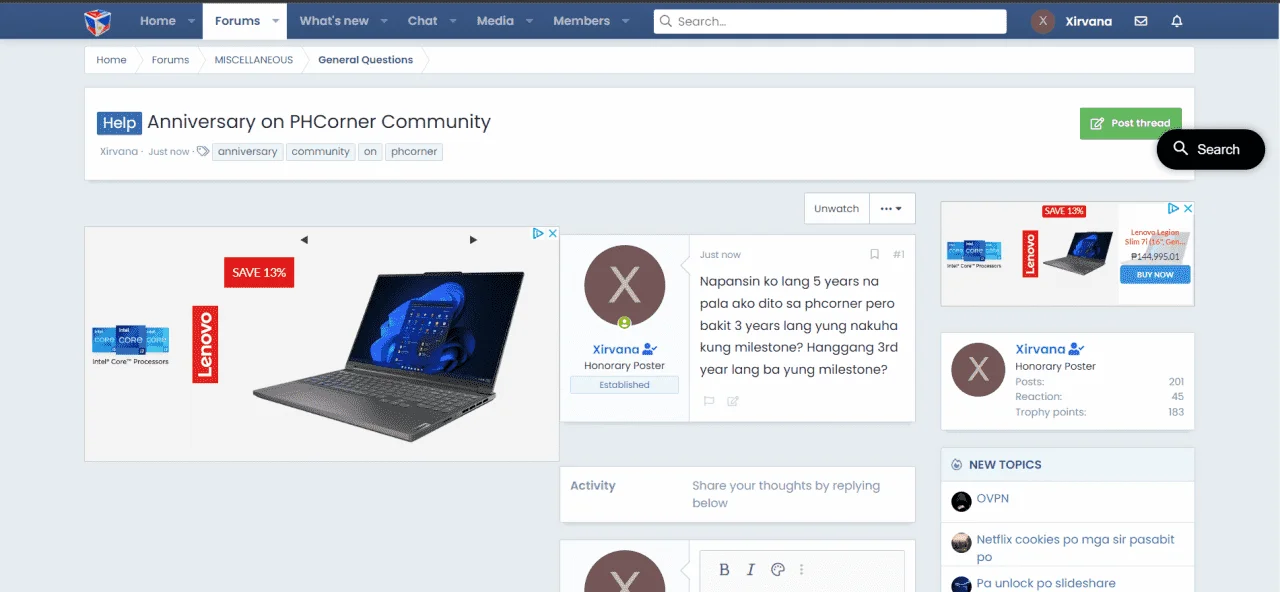Open the AdChoices info icon on the large ad

[538, 233]
